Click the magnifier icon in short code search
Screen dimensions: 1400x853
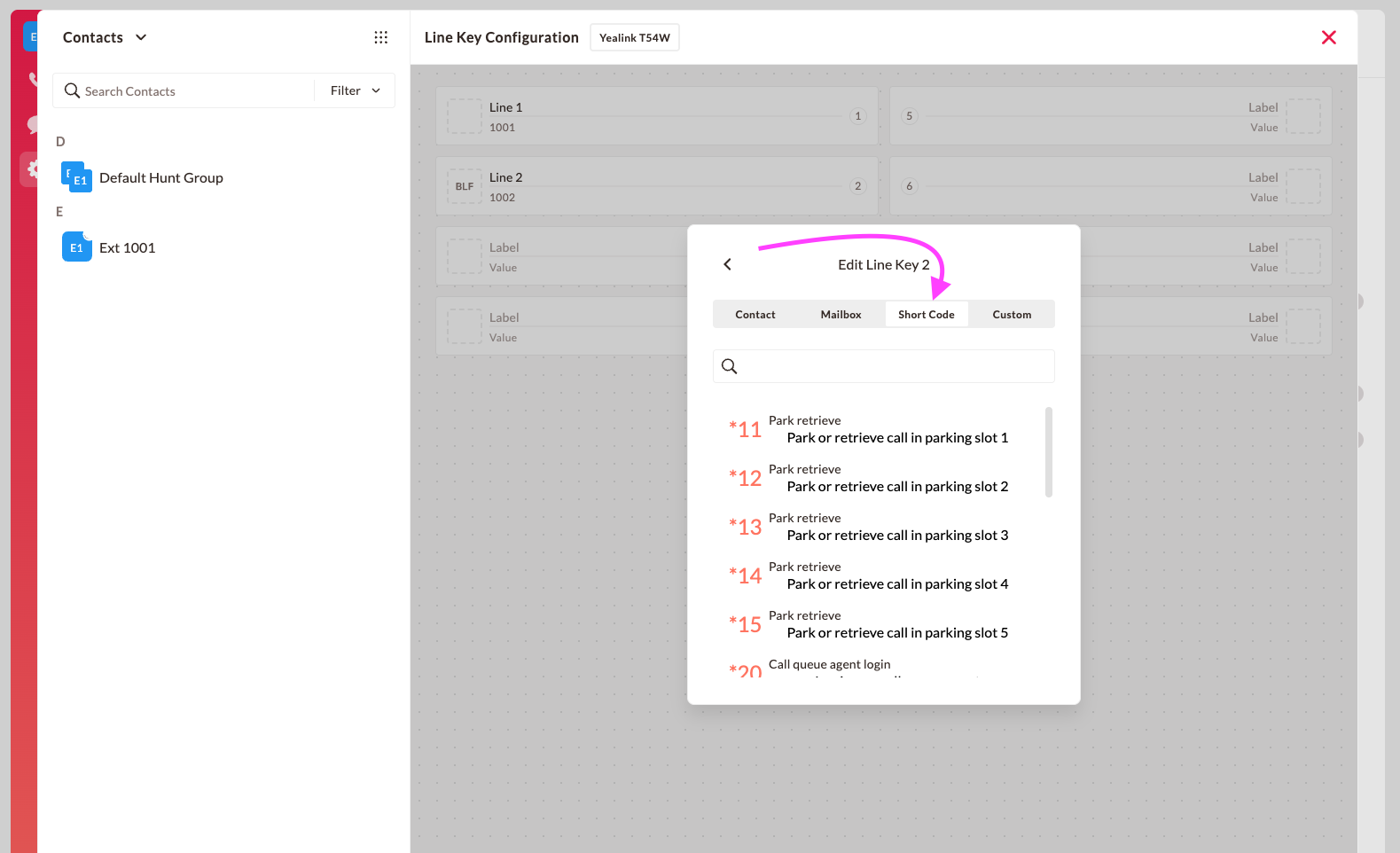(x=730, y=366)
